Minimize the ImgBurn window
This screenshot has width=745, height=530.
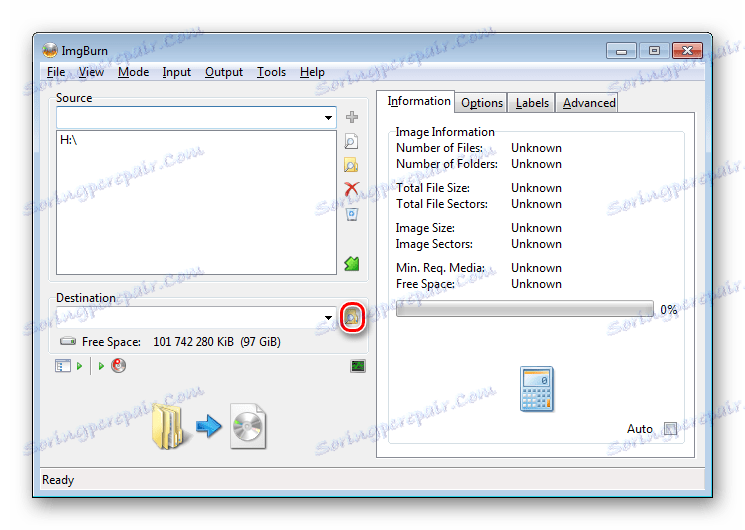621,50
